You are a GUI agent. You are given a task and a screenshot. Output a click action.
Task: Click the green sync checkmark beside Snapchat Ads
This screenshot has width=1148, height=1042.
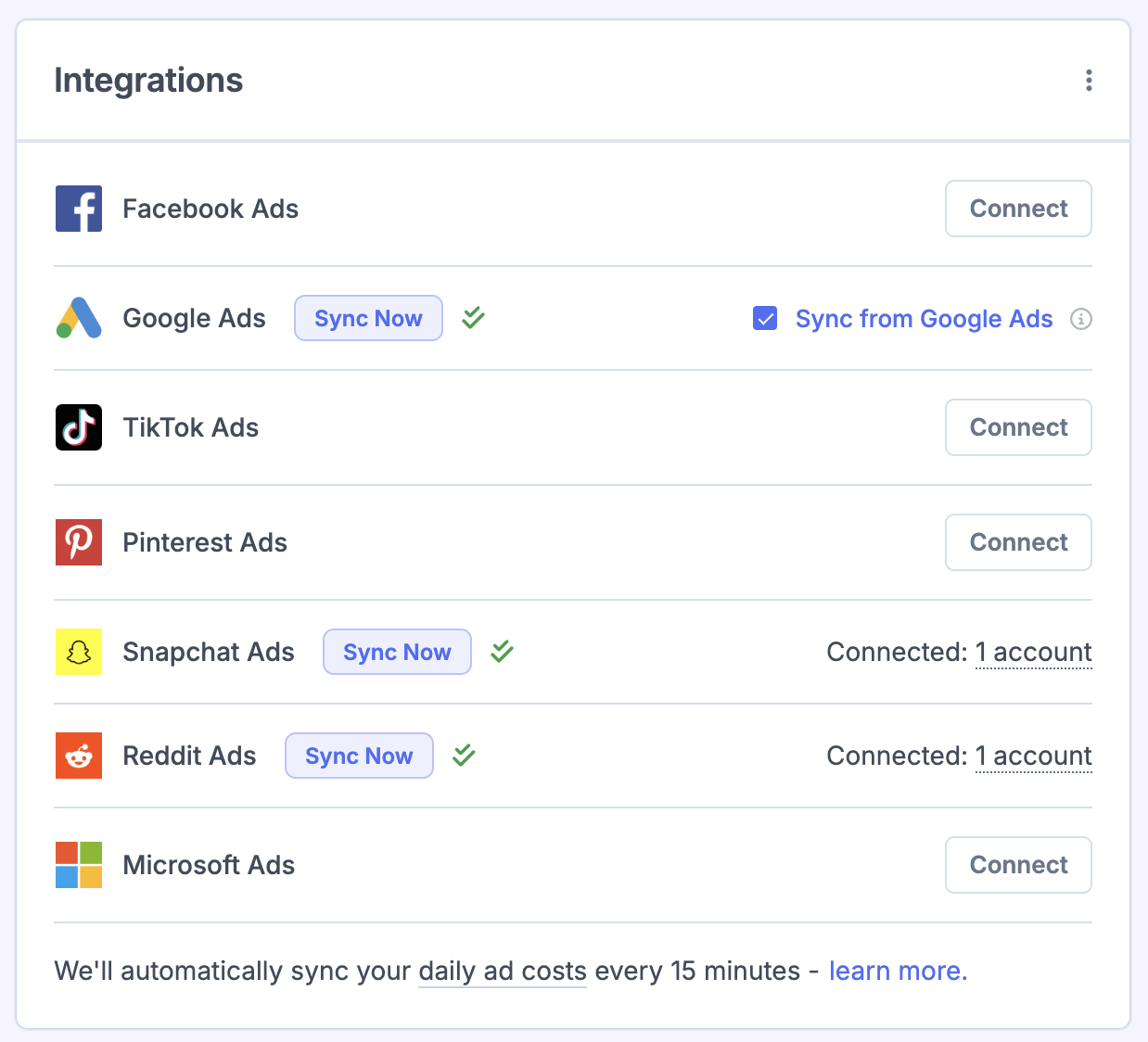tap(503, 652)
